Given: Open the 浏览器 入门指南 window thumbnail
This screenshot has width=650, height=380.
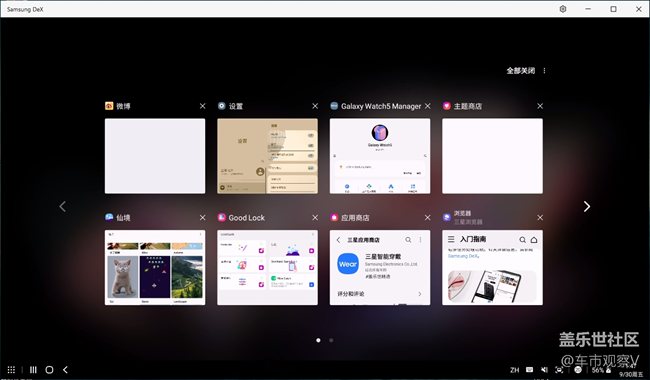Looking at the screenshot, I should click(x=492, y=267).
